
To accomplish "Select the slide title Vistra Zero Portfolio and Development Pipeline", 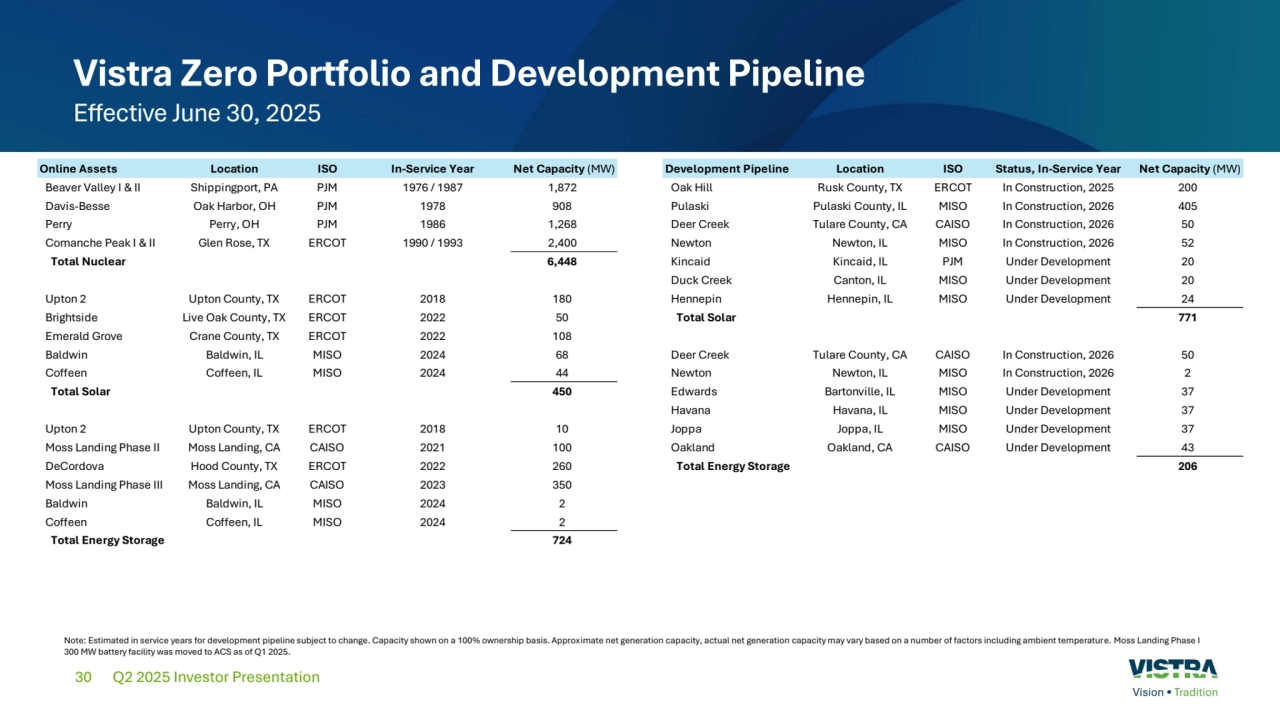I will click(469, 74).
